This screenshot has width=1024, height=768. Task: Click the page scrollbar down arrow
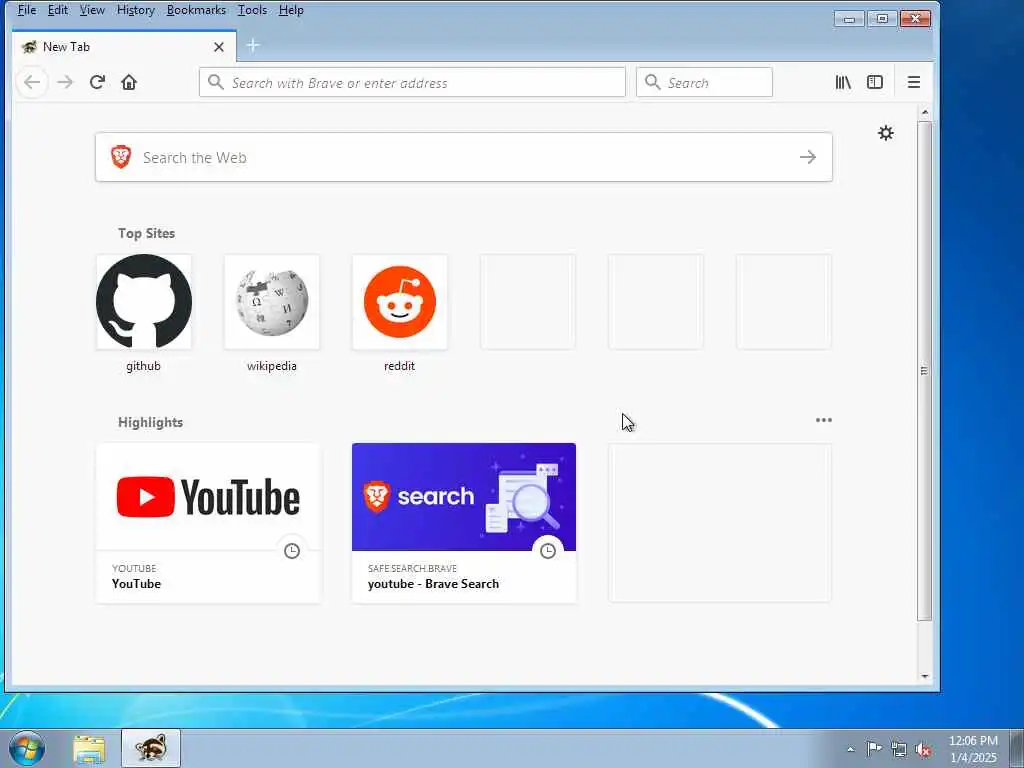(925, 677)
